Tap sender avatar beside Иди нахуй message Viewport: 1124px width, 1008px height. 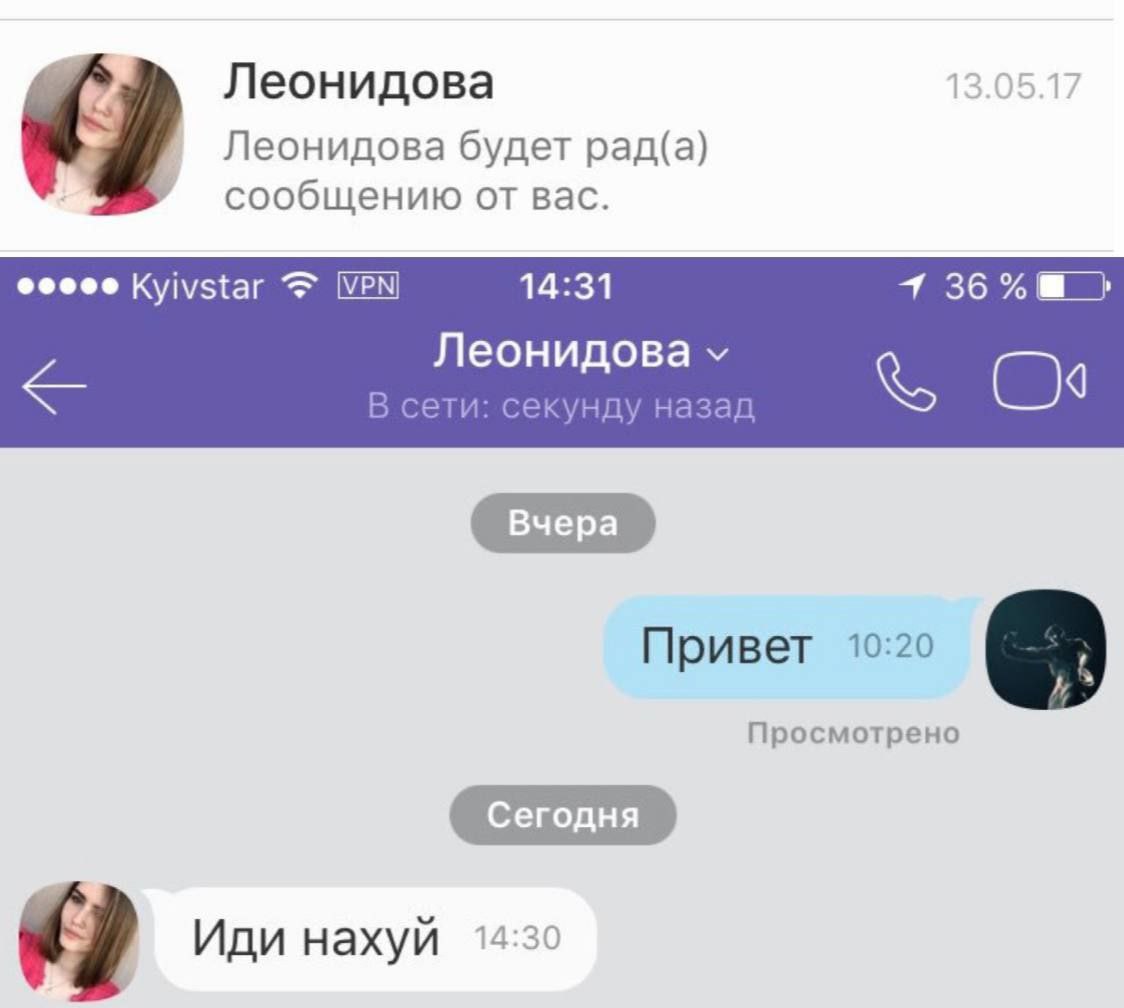point(78,941)
